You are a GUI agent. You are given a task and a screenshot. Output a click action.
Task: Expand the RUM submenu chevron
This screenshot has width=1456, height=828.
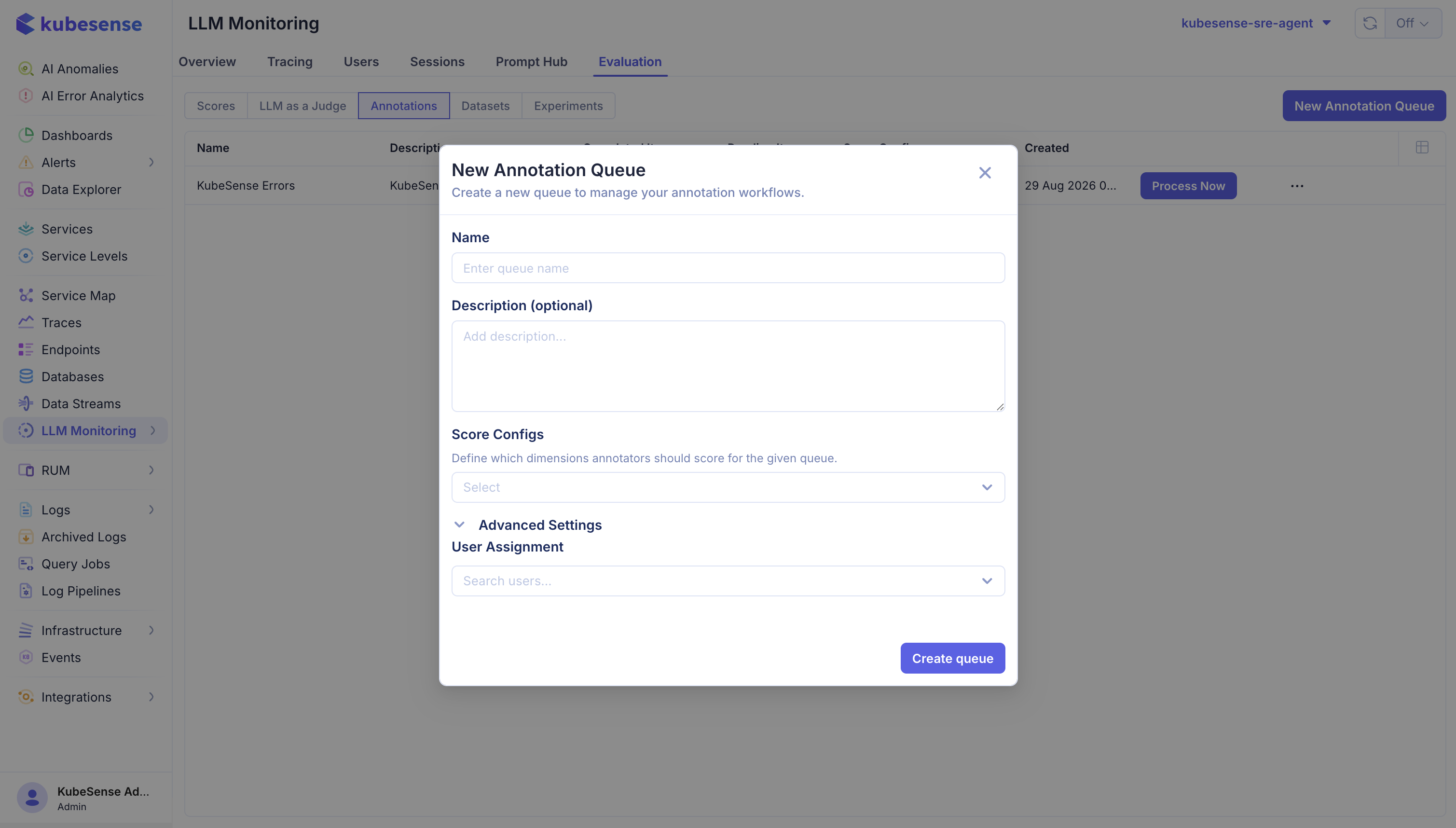coord(151,470)
